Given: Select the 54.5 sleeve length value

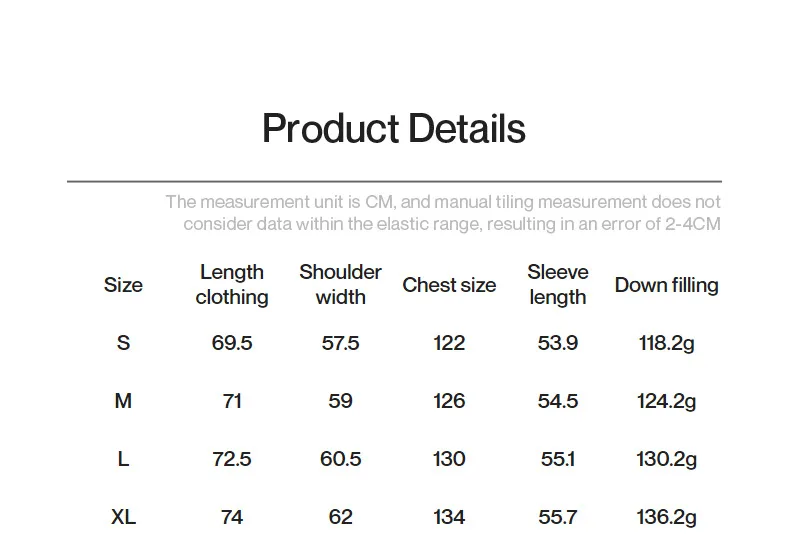Looking at the screenshot, I should point(558,401).
